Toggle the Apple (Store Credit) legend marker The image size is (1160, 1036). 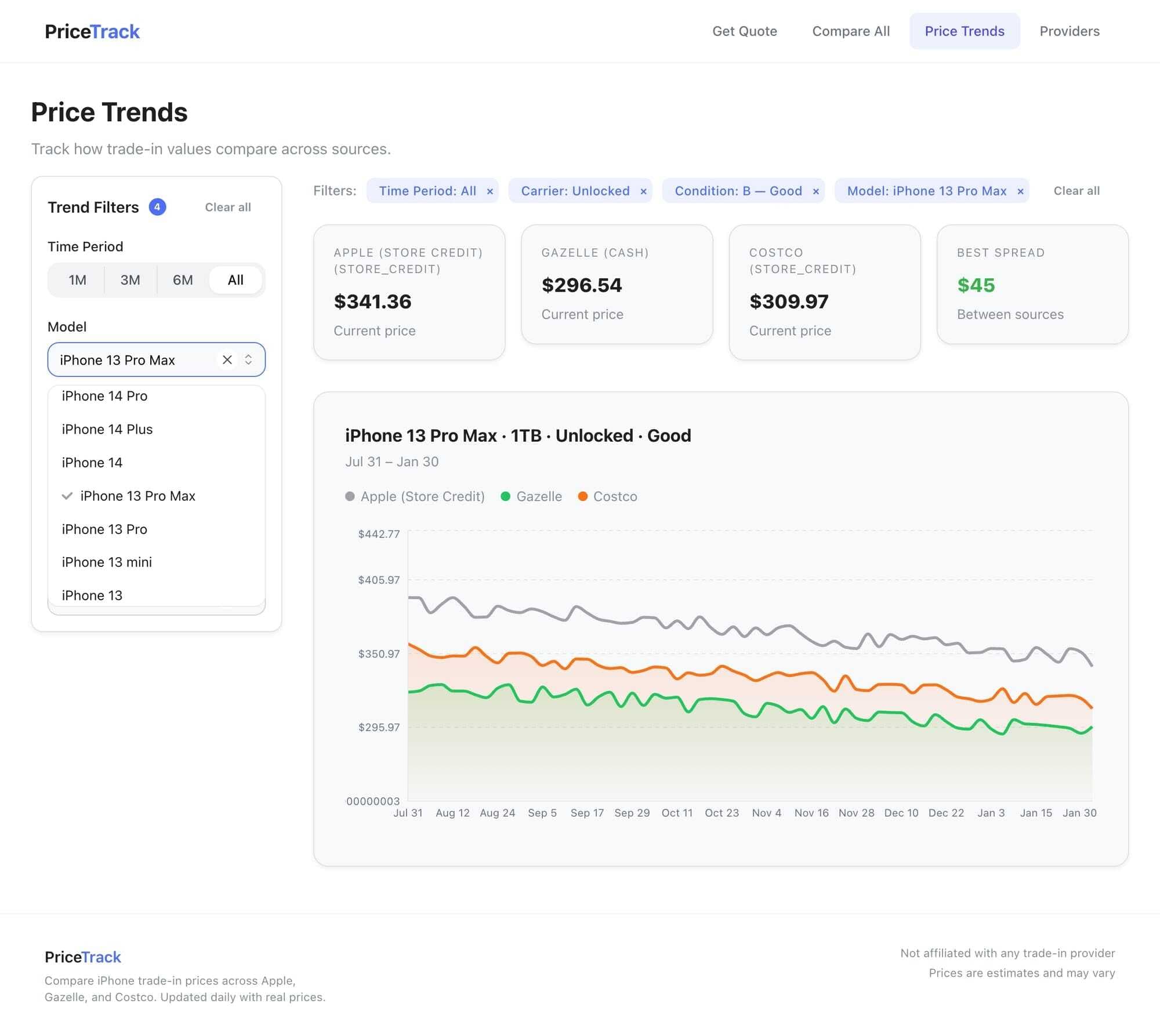[x=350, y=496]
